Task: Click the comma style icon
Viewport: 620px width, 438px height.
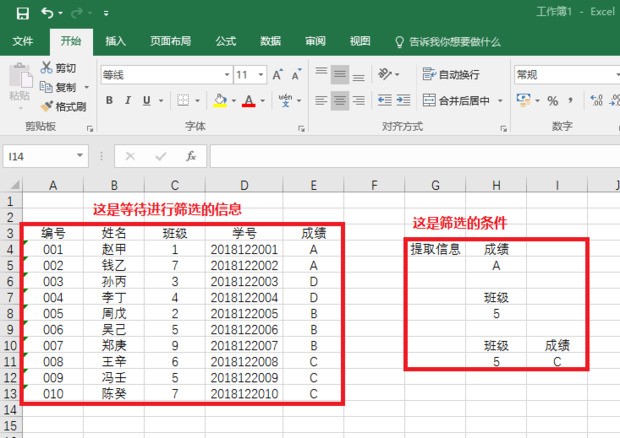Action: pyautogui.click(x=570, y=100)
